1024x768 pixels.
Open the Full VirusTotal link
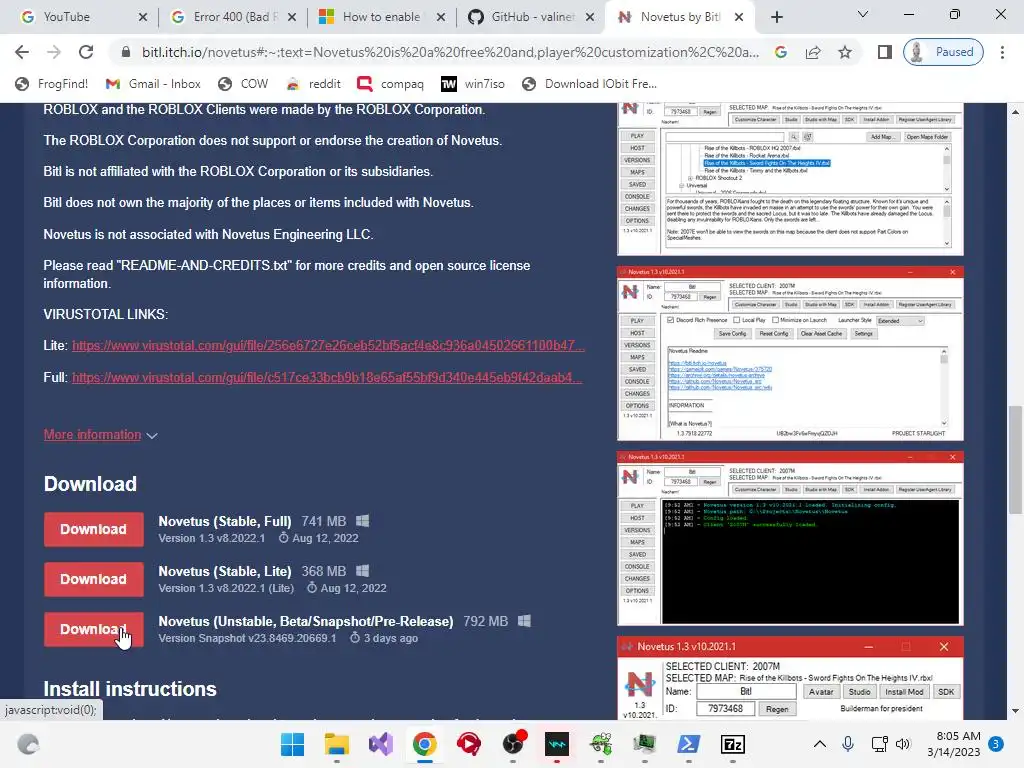pyautogui.click(x=327, y=377)
